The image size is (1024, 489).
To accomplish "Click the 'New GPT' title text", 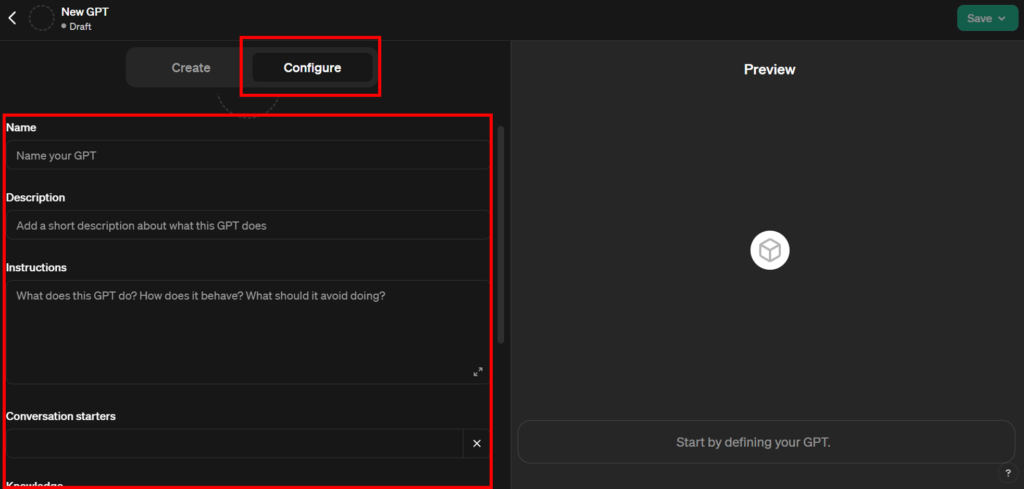I will point(85,12).
